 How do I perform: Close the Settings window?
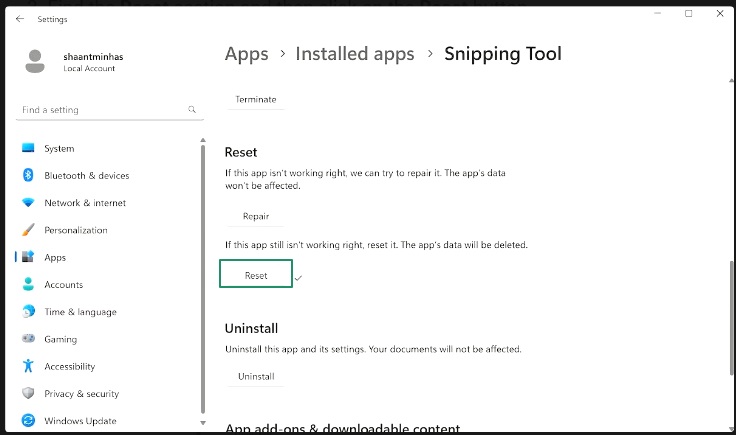(x=720, y=14)
